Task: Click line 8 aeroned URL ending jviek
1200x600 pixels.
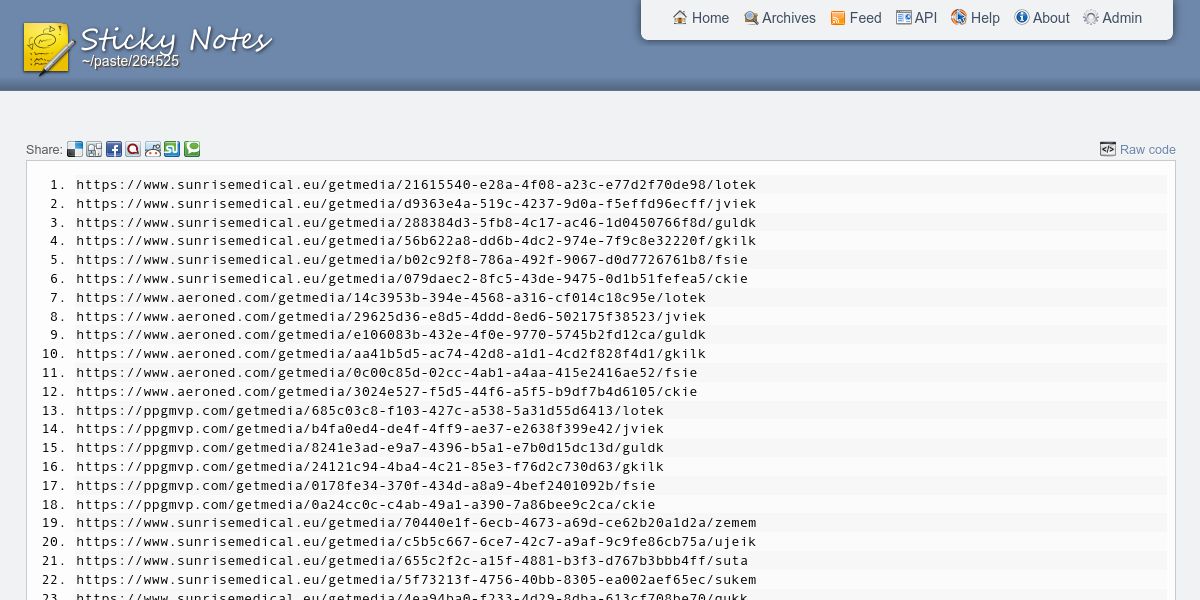Action: (x=391, y=317)
